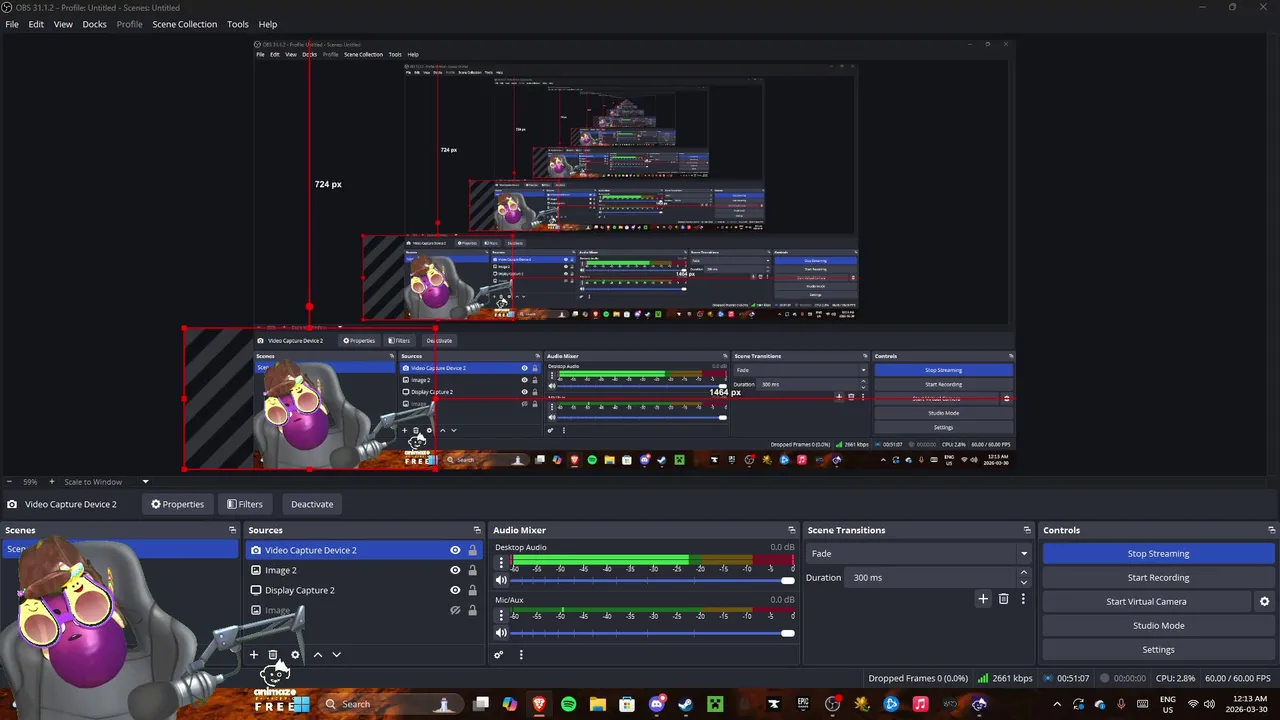Viewport: 1280px width, 720px height.
Task: Open the Scene Collection menu
Action: click(184, 24)
